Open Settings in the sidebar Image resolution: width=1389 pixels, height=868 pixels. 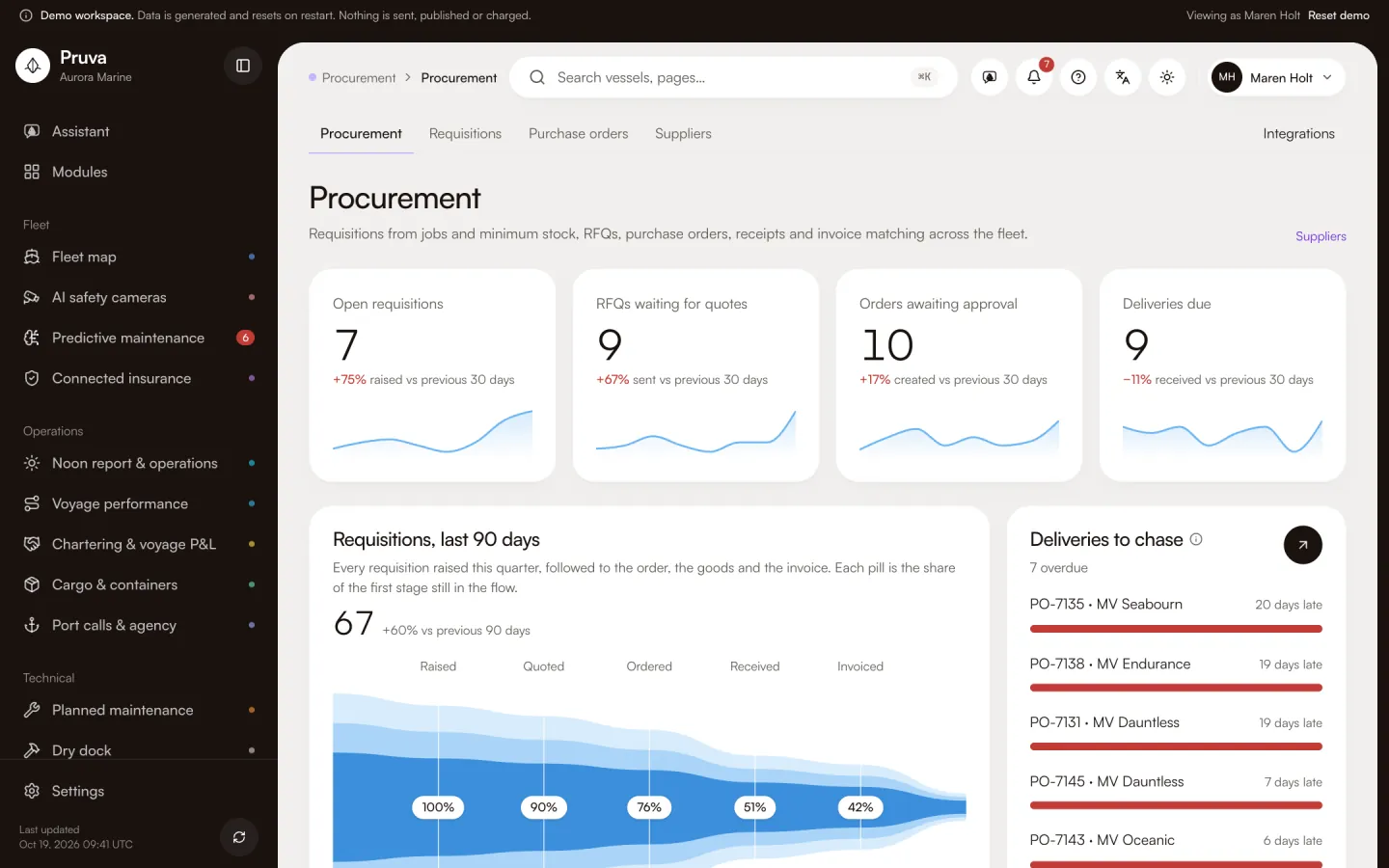tap(139, 791)
